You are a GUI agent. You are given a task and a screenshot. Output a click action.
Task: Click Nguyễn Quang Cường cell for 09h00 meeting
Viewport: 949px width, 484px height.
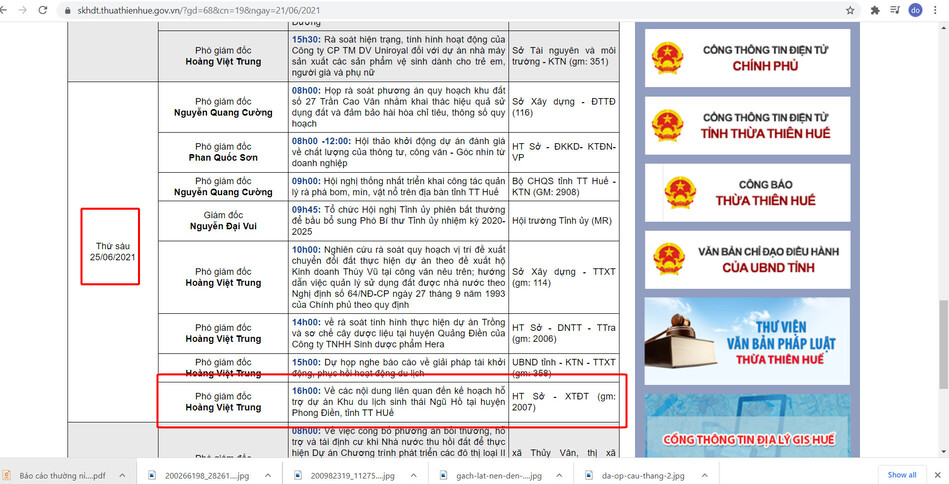coord(223,186)
